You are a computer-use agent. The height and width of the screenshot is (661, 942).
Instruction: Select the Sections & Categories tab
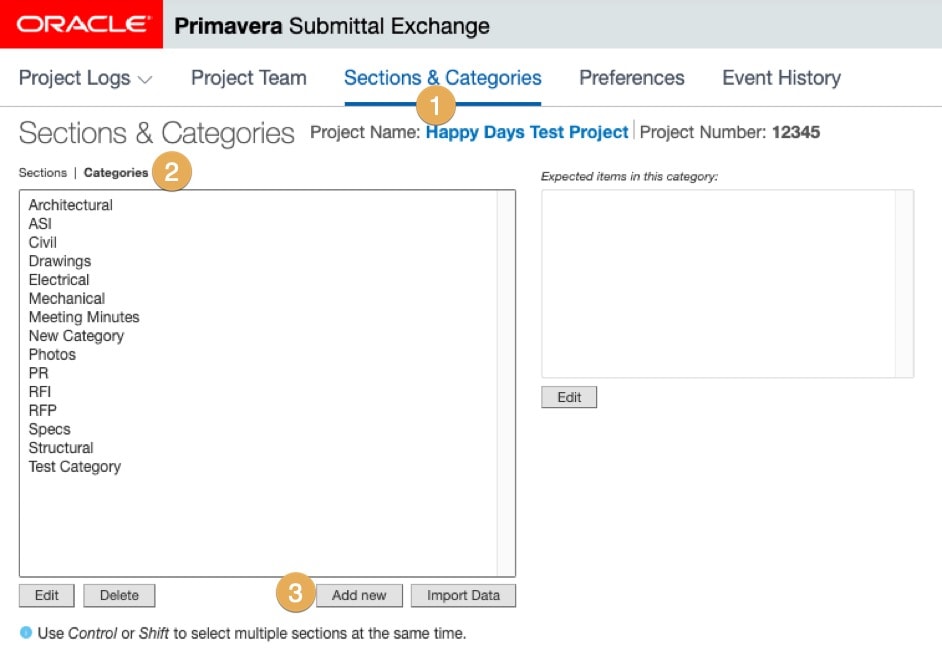pos(442,78)
